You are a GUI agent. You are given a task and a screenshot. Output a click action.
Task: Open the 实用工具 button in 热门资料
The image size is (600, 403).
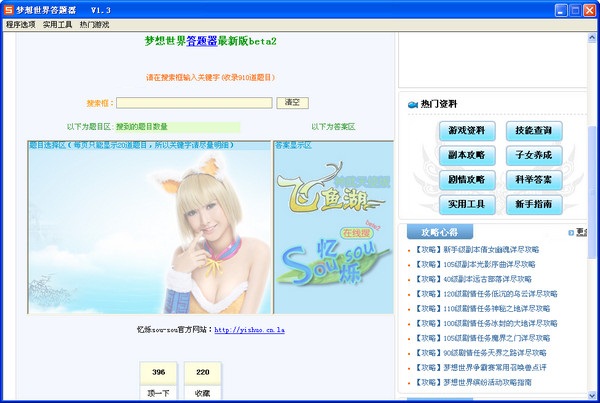point(467,204)
